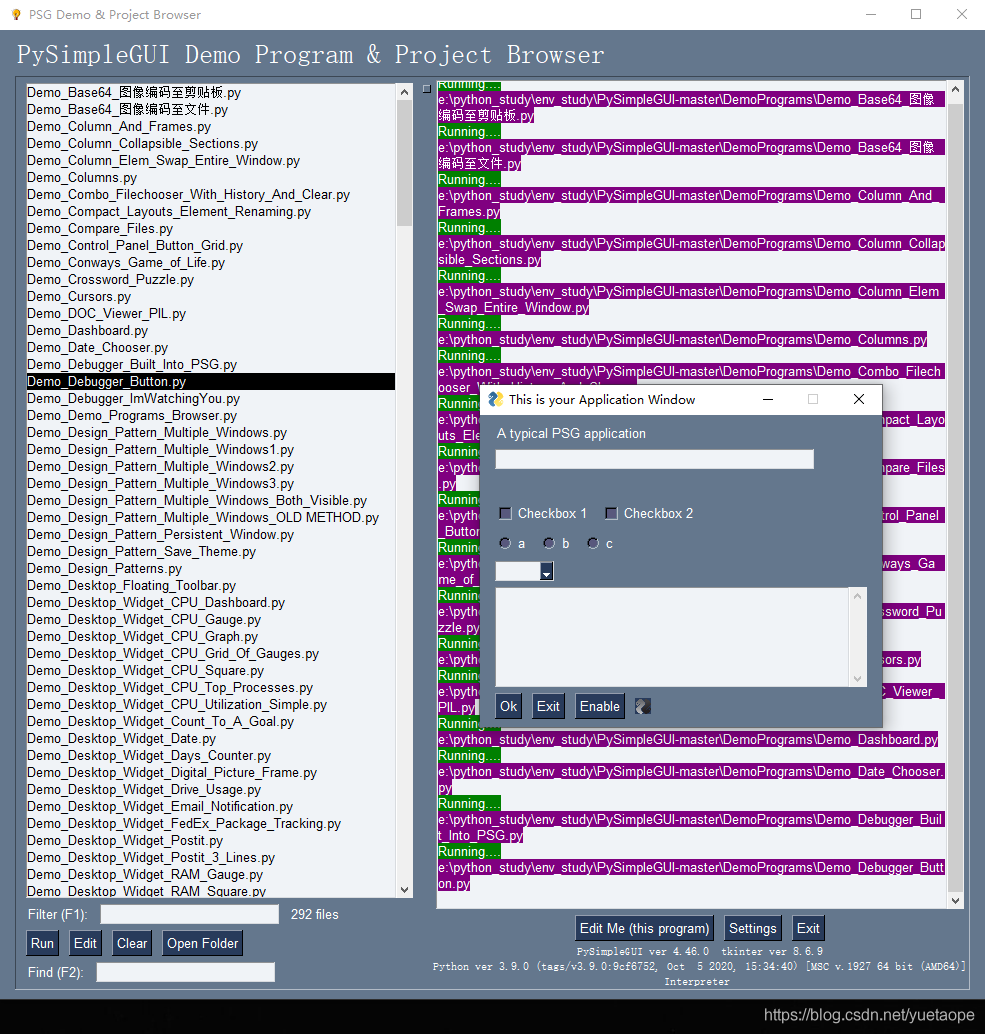
Task: Select Demo_Desktop_Floating_Toolbar.py
Action: pos(211,586)
